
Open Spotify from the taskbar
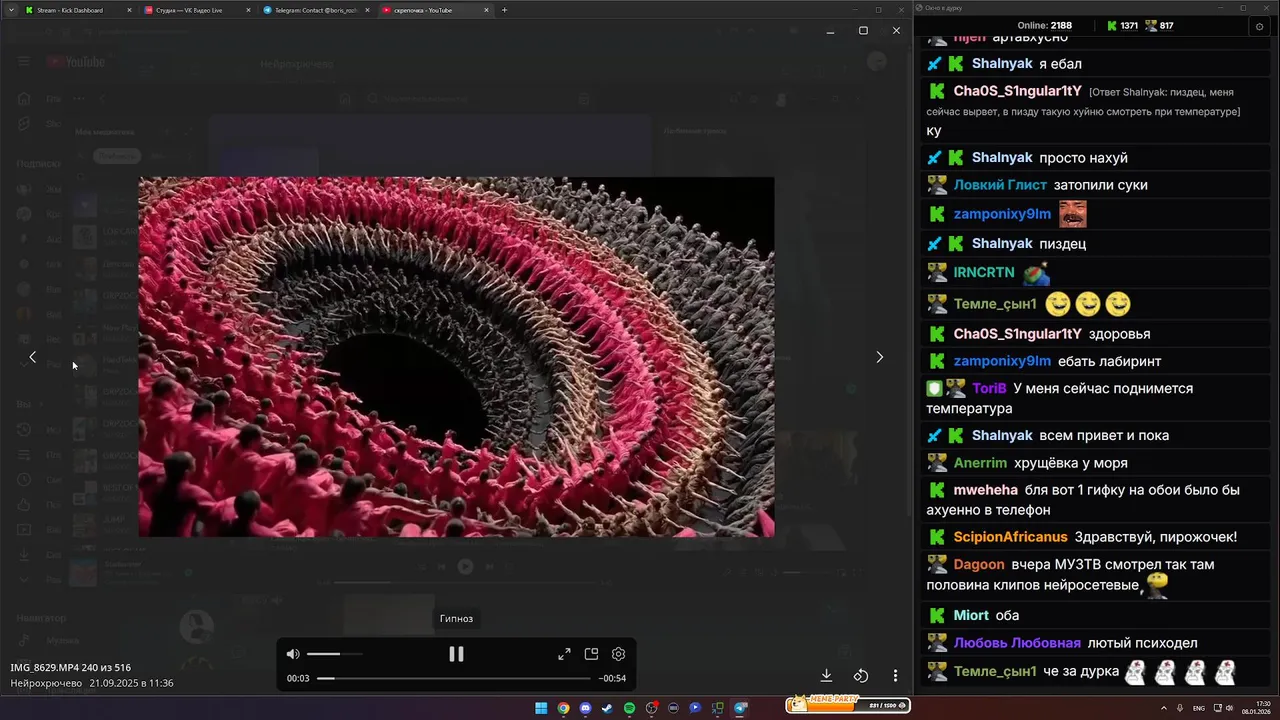[x=629, y=708]
